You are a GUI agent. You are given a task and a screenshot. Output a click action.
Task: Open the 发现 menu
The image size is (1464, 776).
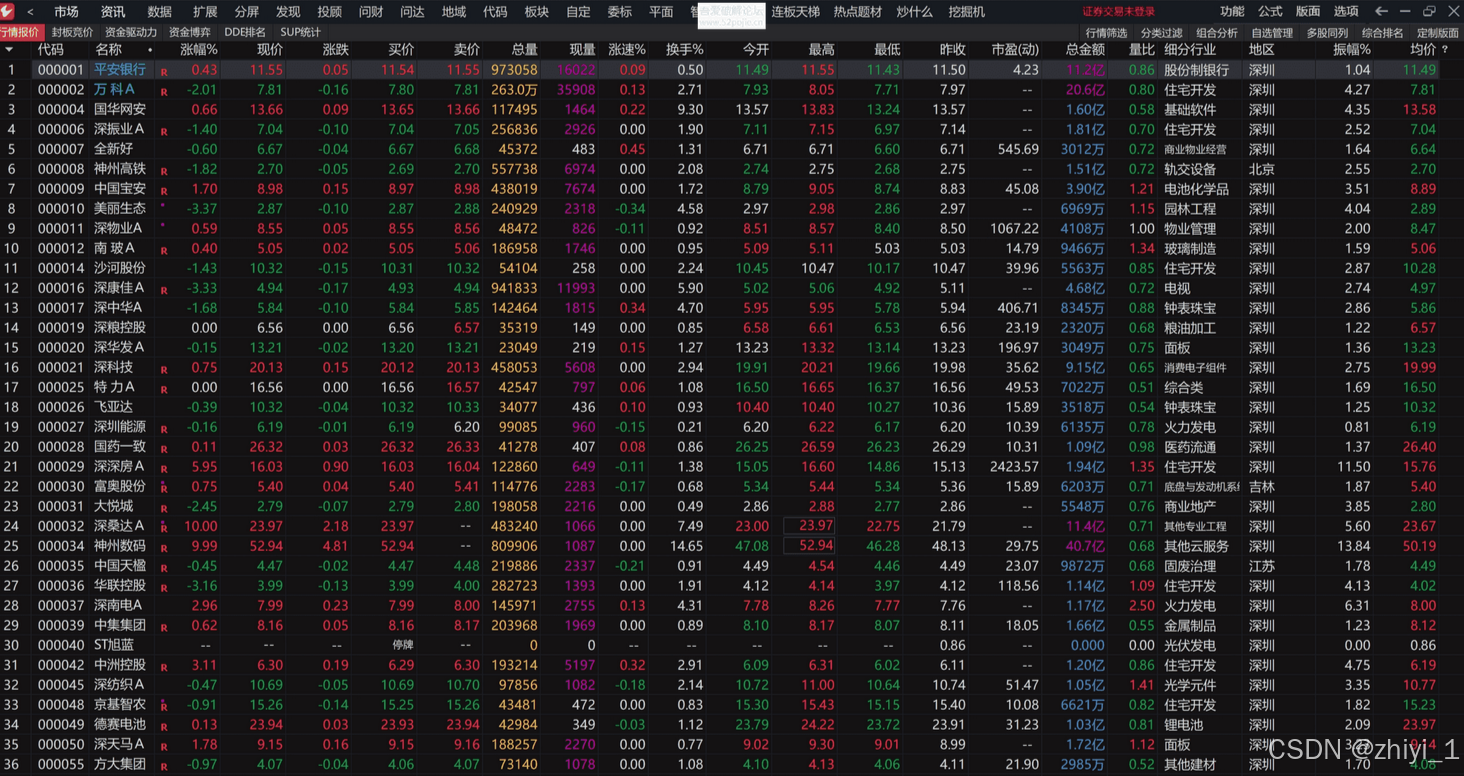(288, 12)
